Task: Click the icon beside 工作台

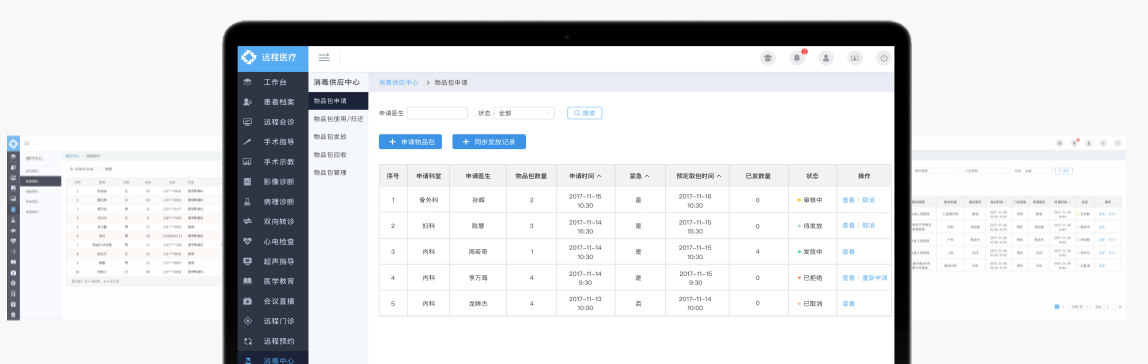Action: [247, 82]
